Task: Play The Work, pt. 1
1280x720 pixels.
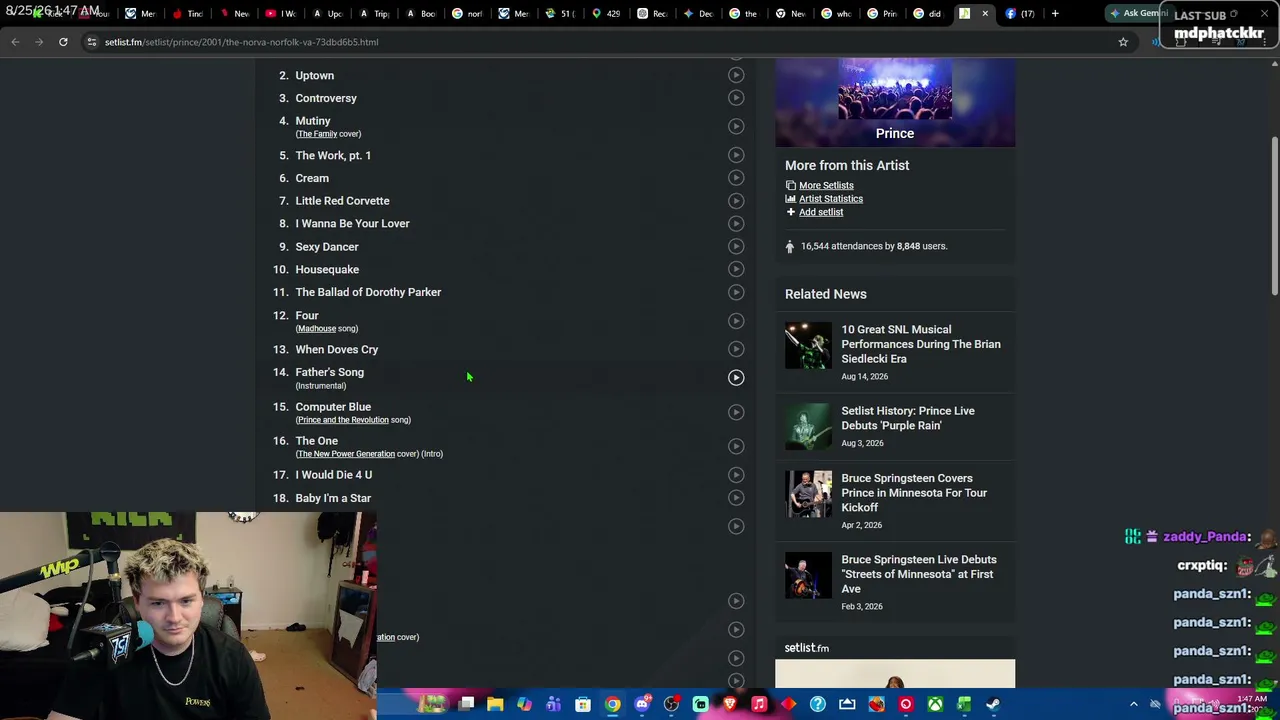Action: tap(736, 155)
